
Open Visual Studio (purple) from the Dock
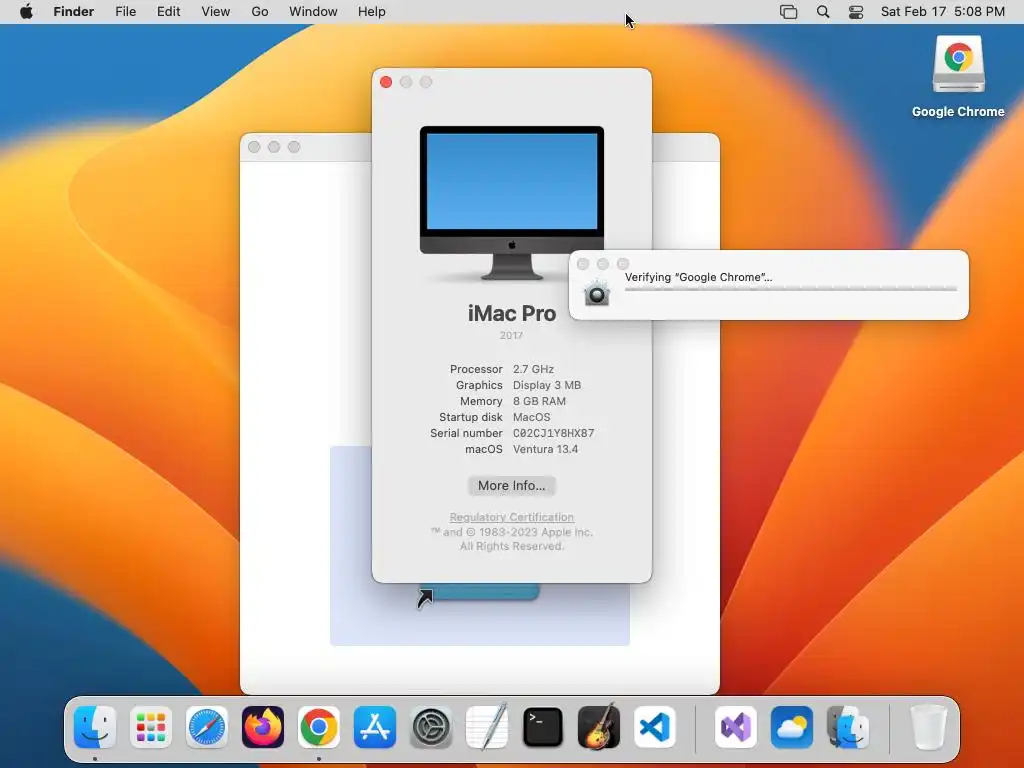click(x=736, y=727)
